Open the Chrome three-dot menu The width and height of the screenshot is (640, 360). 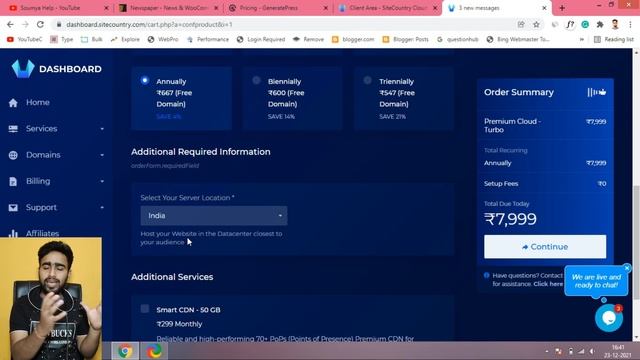630,24
